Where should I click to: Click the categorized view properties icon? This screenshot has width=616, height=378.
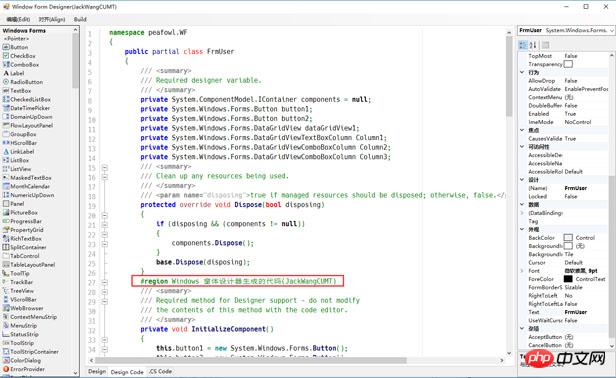[522, 45]
